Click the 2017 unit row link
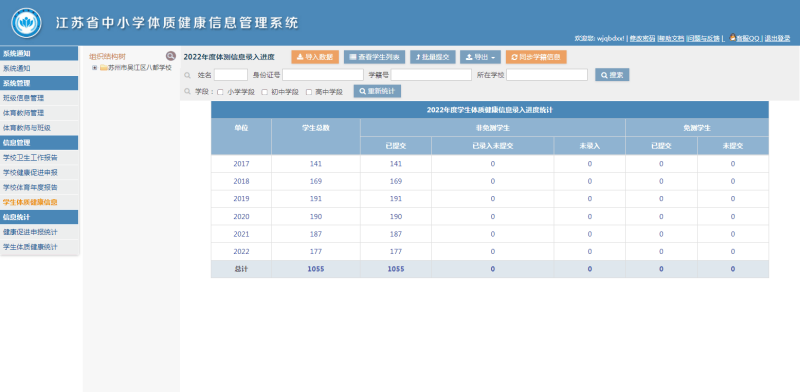The image size is (800, 392). pos(241,164)
